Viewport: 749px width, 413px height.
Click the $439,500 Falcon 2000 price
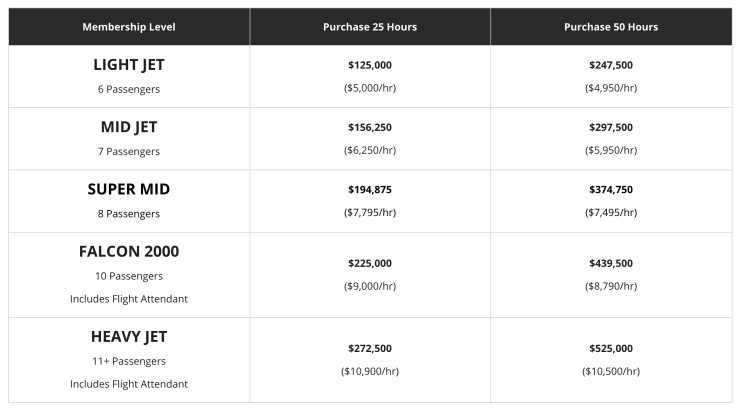611,263
